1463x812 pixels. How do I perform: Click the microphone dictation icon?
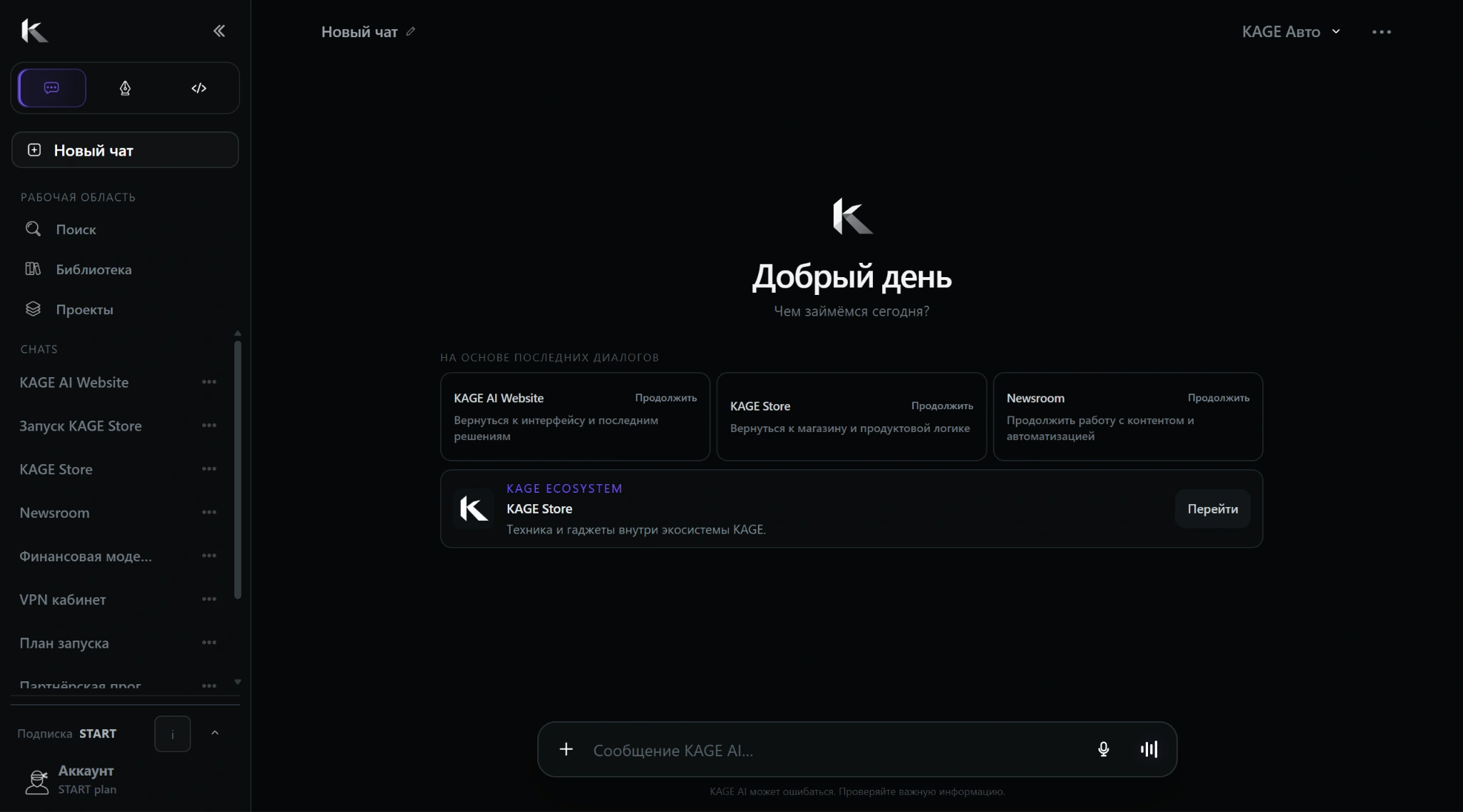tap(1103, 749)
